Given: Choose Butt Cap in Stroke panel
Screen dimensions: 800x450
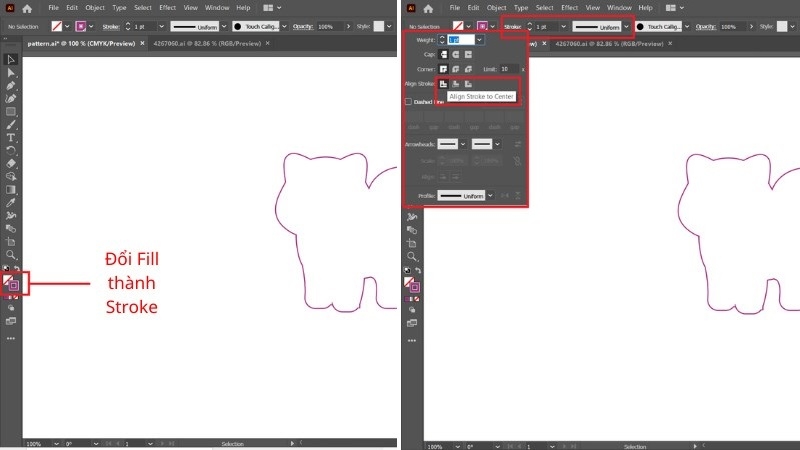Looking at the screenshot, I should pyautogui.click(x=443, y=55).
